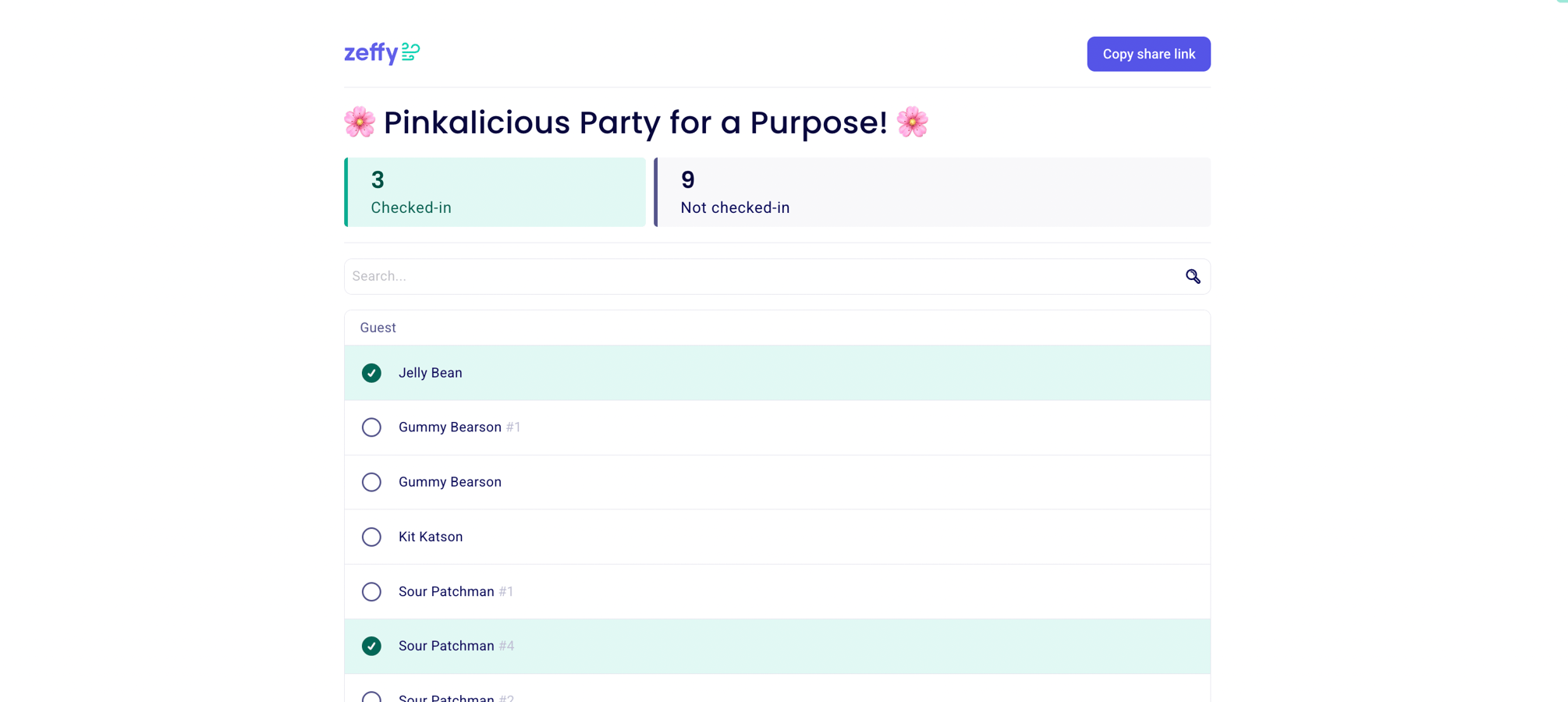The image size is (1568, 702).
Task: Click the Pinkalicious Party event title
Action: pos(635,122)
